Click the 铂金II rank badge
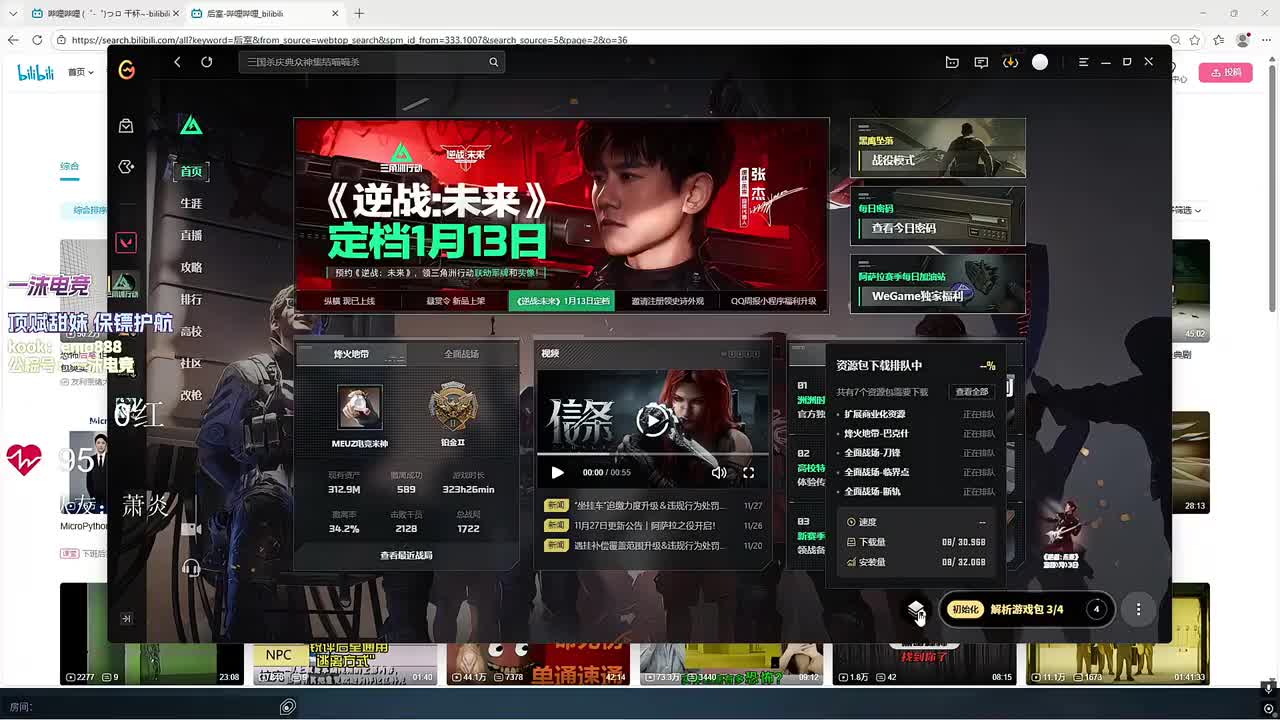The width and height of the screenshot is (1280, 720). tap(453, 406)
